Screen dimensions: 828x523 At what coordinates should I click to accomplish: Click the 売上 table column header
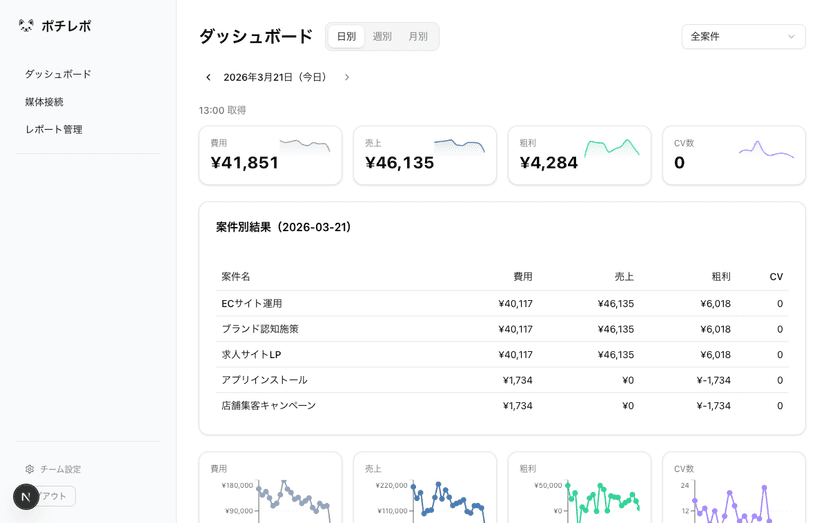point(624,276)
